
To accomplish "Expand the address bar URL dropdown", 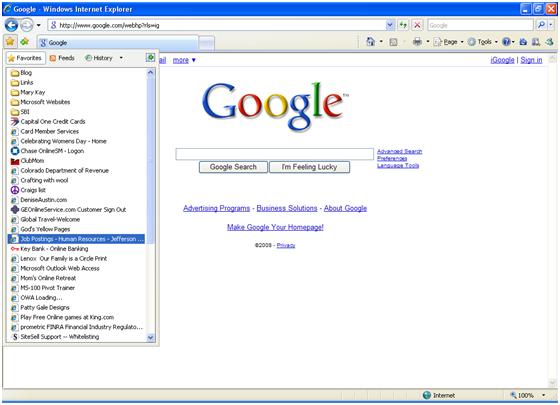I will 390,25.
